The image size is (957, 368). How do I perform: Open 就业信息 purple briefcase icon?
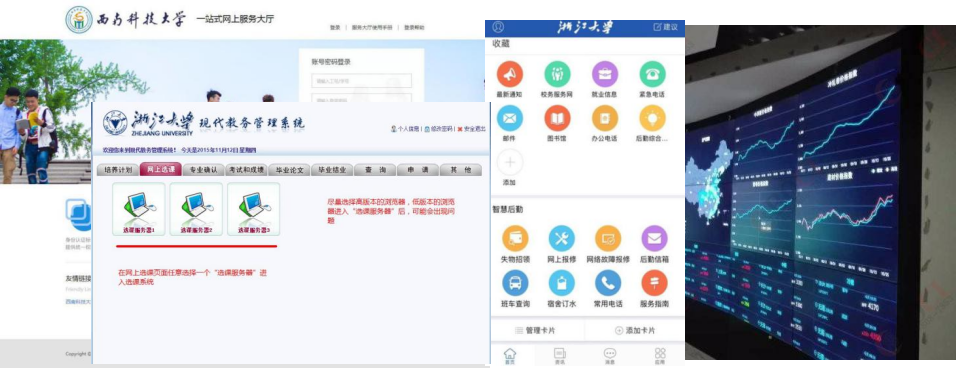coord(605,74)
